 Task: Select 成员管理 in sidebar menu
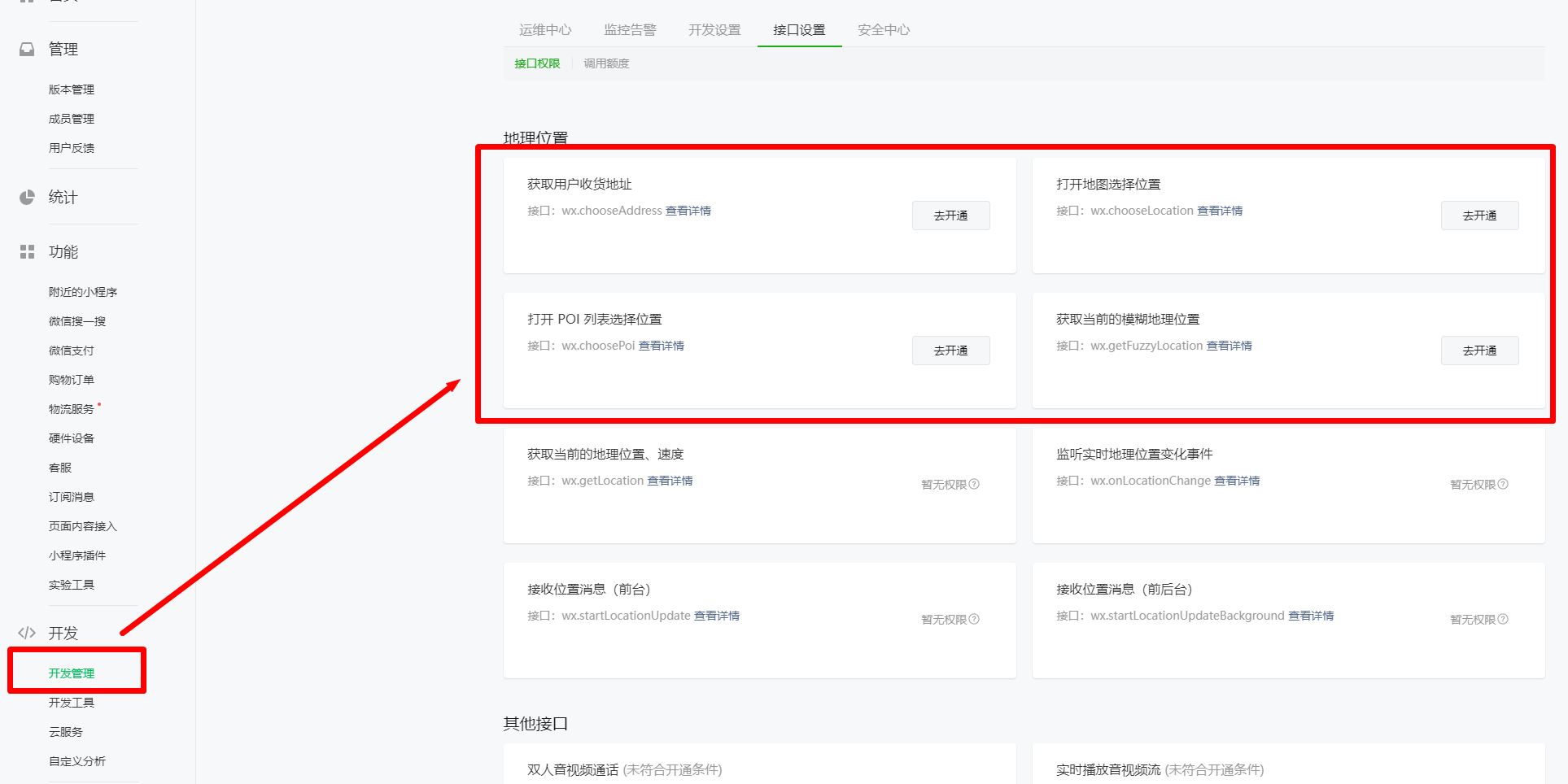72,119
